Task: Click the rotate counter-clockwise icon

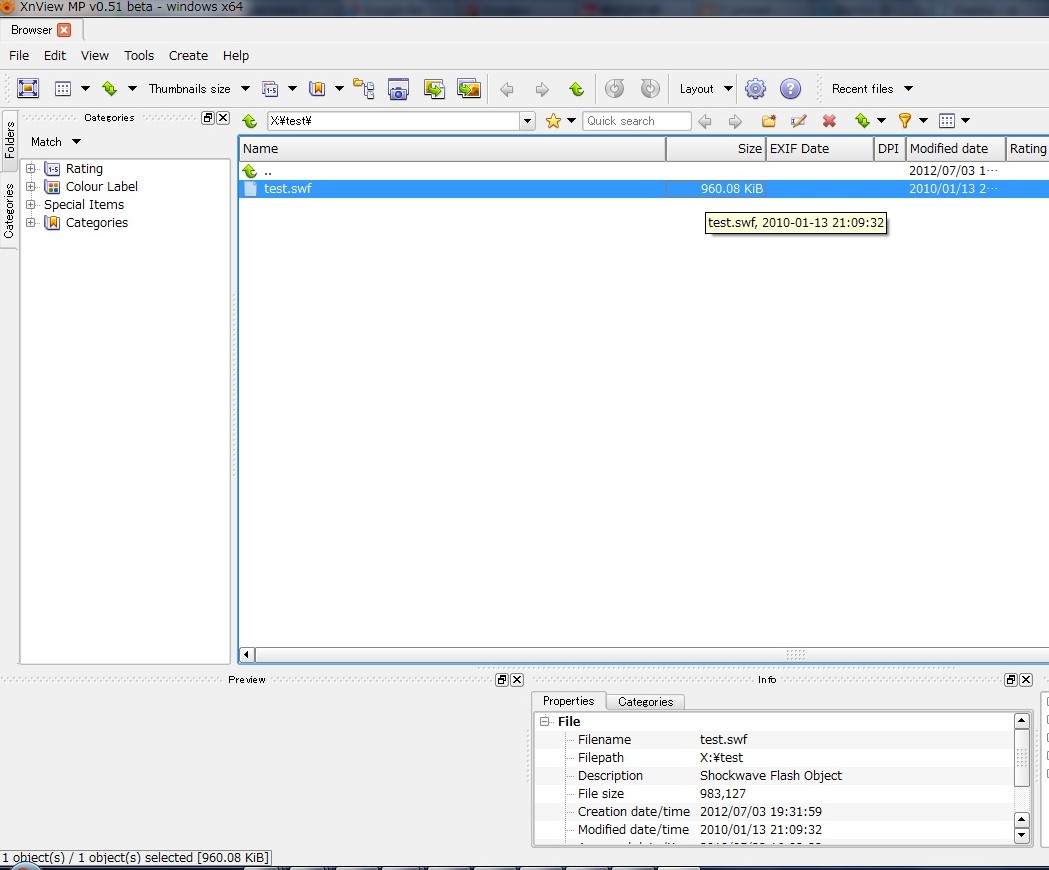Action: pyautogui.click(x=615, y=88)
